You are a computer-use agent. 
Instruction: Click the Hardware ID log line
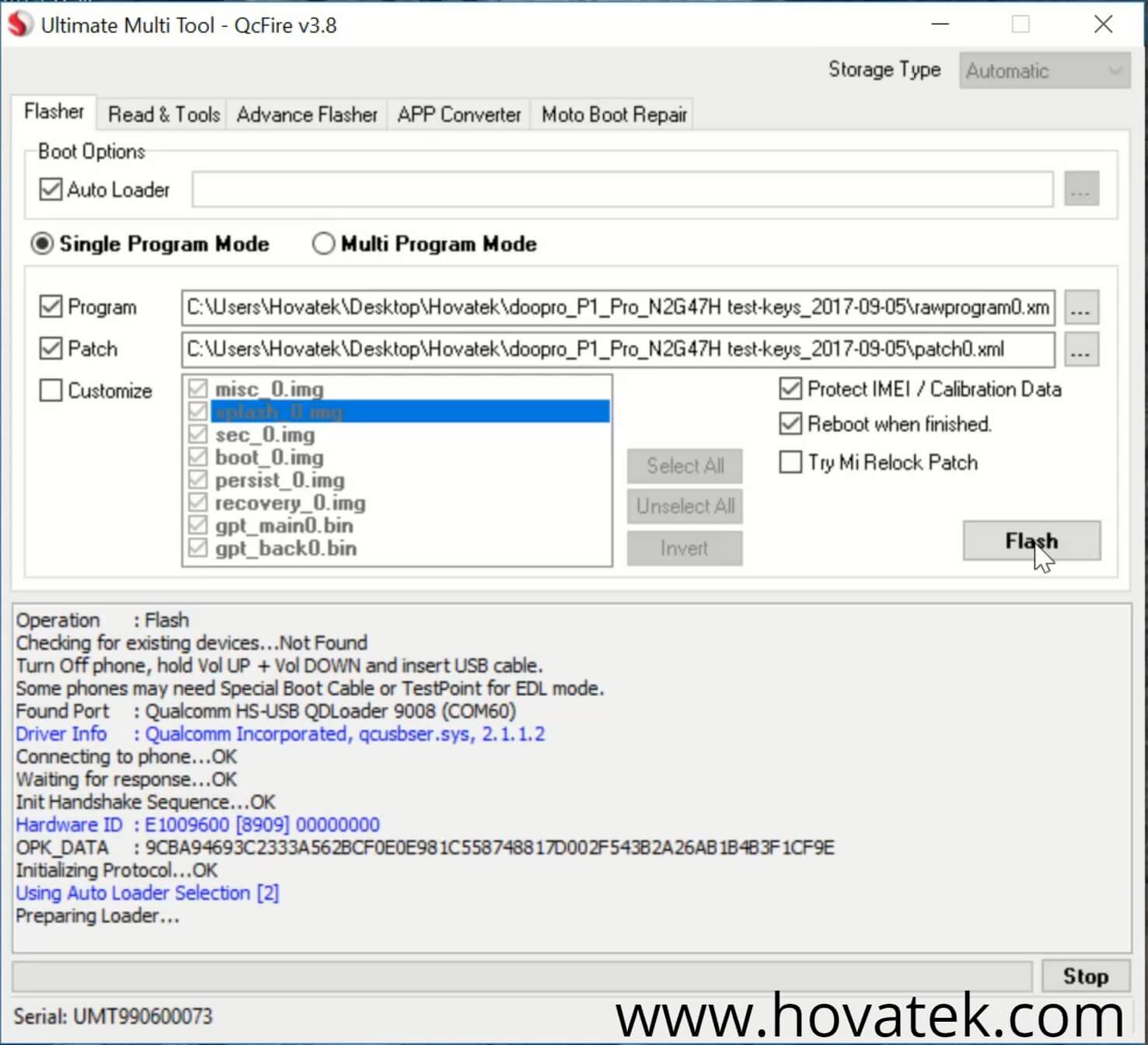(197, 824)
